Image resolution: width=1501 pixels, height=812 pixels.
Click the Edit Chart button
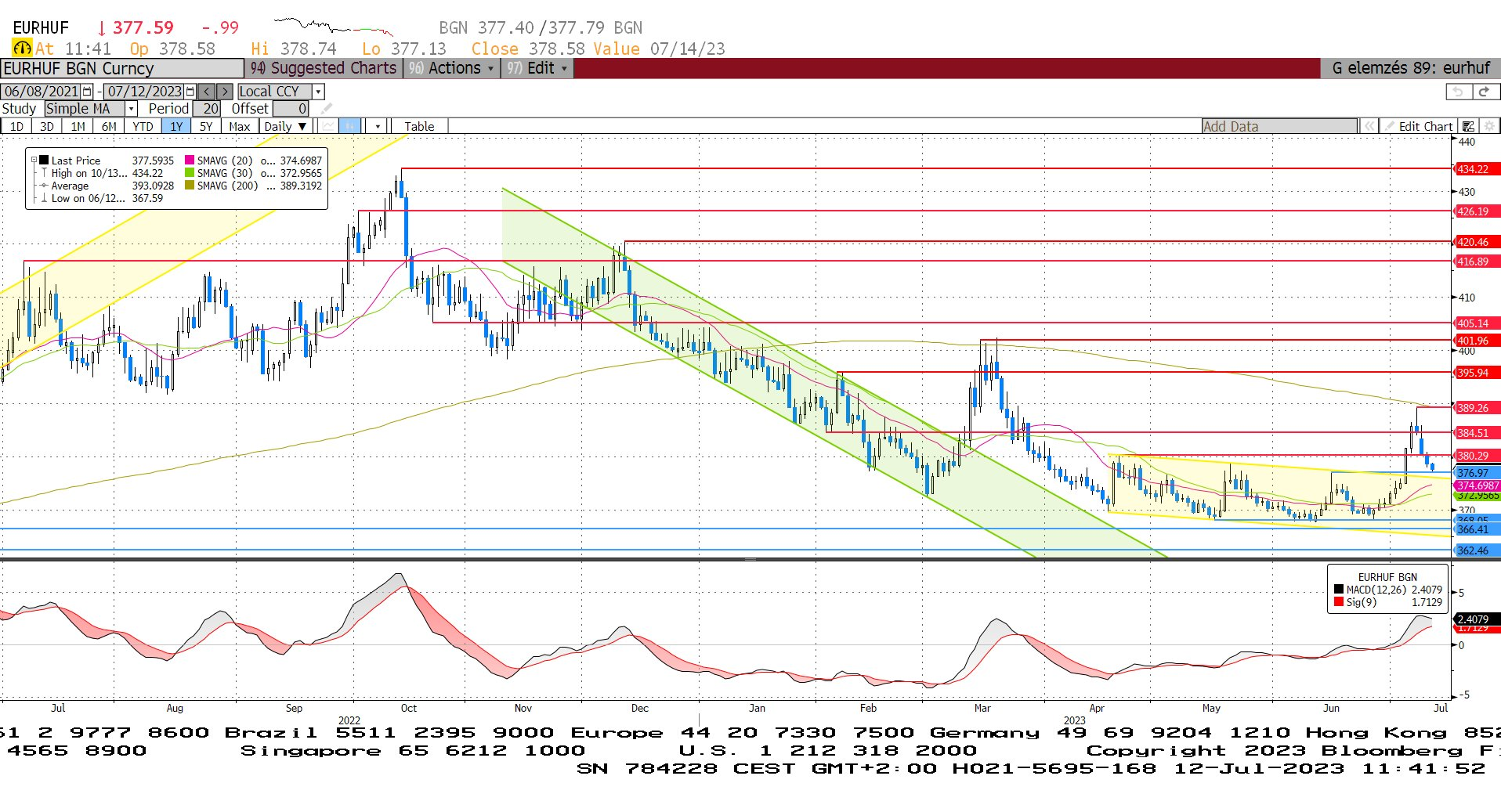(1420, 126)
